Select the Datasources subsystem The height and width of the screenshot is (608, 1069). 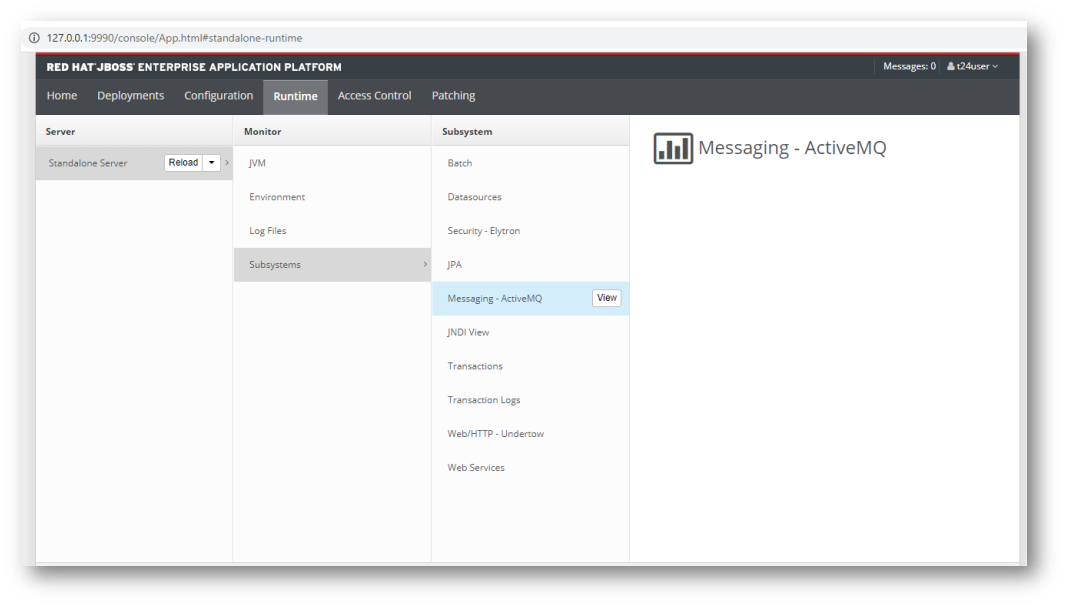[x=474, y=197]
